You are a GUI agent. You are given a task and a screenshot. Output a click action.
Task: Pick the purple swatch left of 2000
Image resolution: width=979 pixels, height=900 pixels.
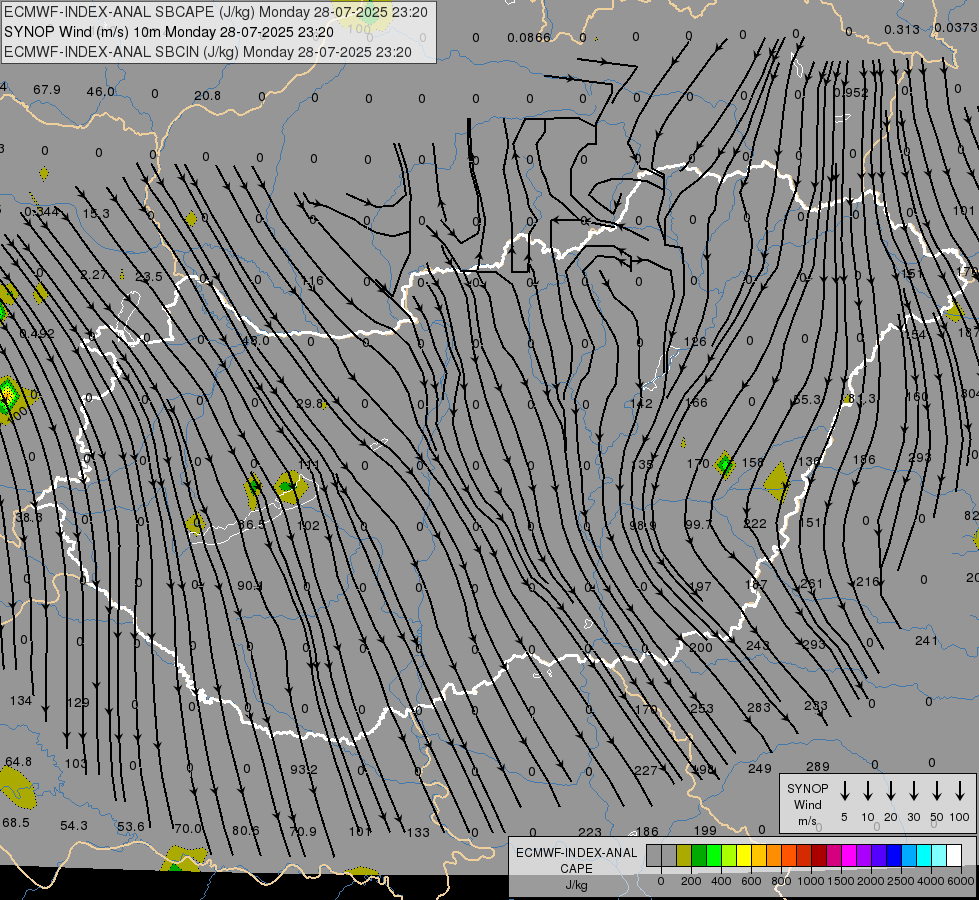863,856
